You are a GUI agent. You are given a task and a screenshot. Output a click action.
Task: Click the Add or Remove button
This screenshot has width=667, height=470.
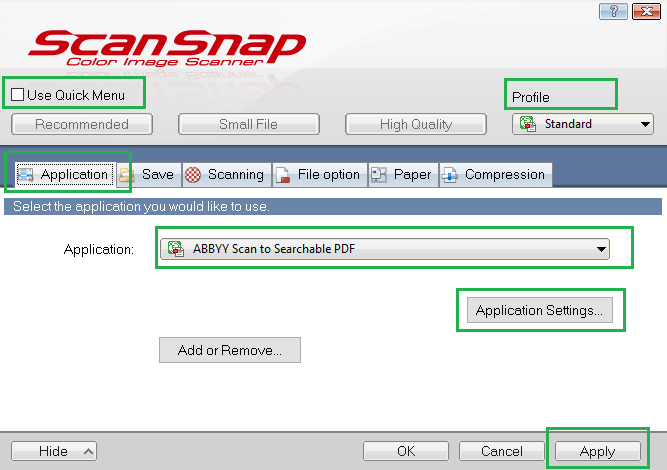click(230, 350)
